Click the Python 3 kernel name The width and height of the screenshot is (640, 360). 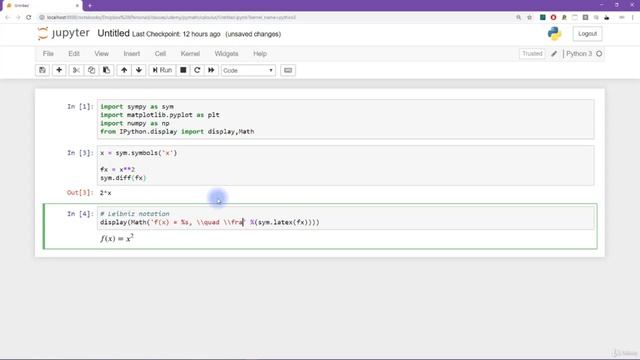tap(579, 54)
